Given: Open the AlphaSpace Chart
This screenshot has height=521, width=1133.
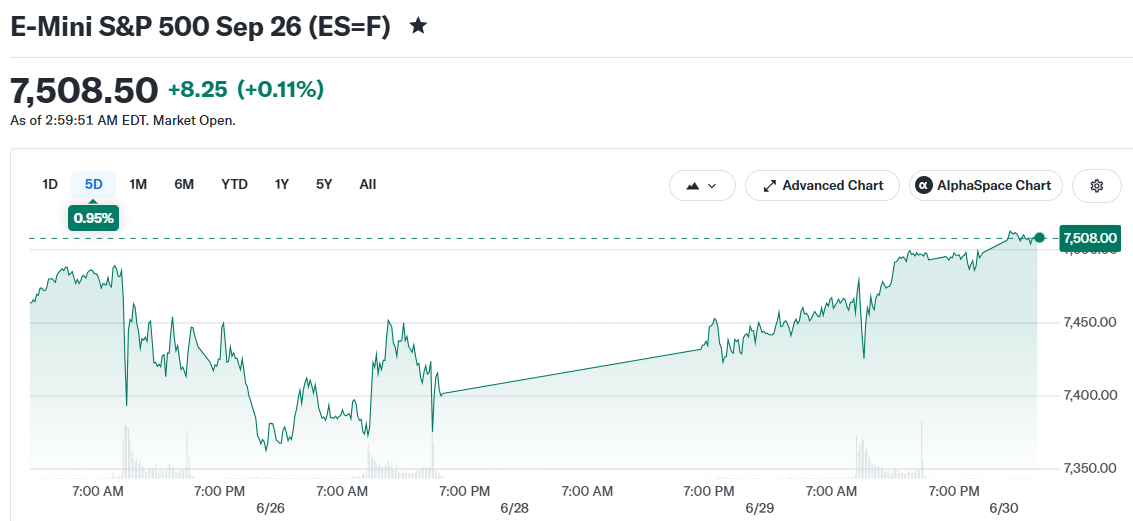Looking at the screenshot, I should click(986, 186).
